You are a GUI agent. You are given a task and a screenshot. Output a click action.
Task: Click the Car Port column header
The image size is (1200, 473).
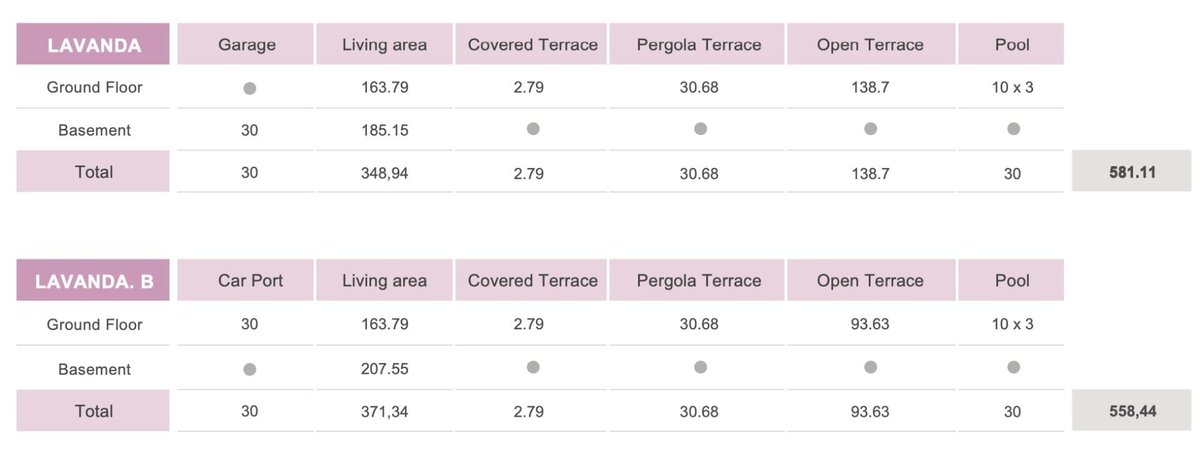pos(250,281)
